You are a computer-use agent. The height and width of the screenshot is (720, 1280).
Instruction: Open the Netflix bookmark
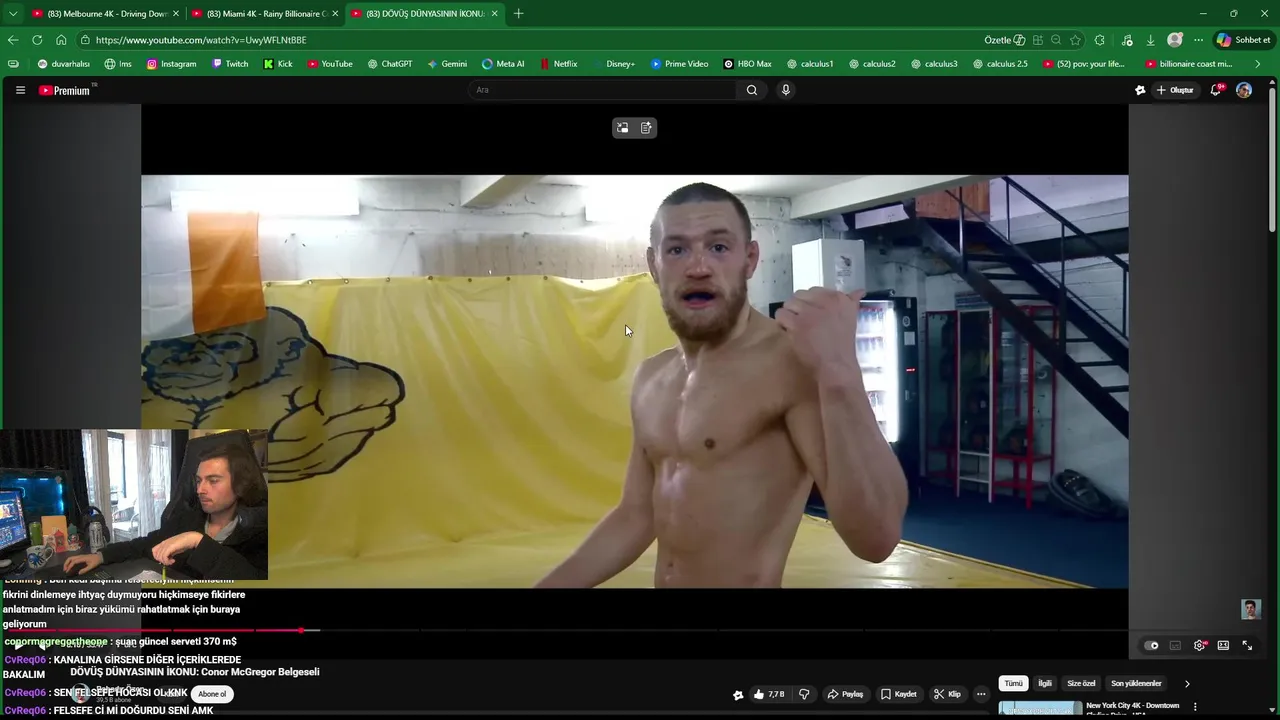(559, 64)
